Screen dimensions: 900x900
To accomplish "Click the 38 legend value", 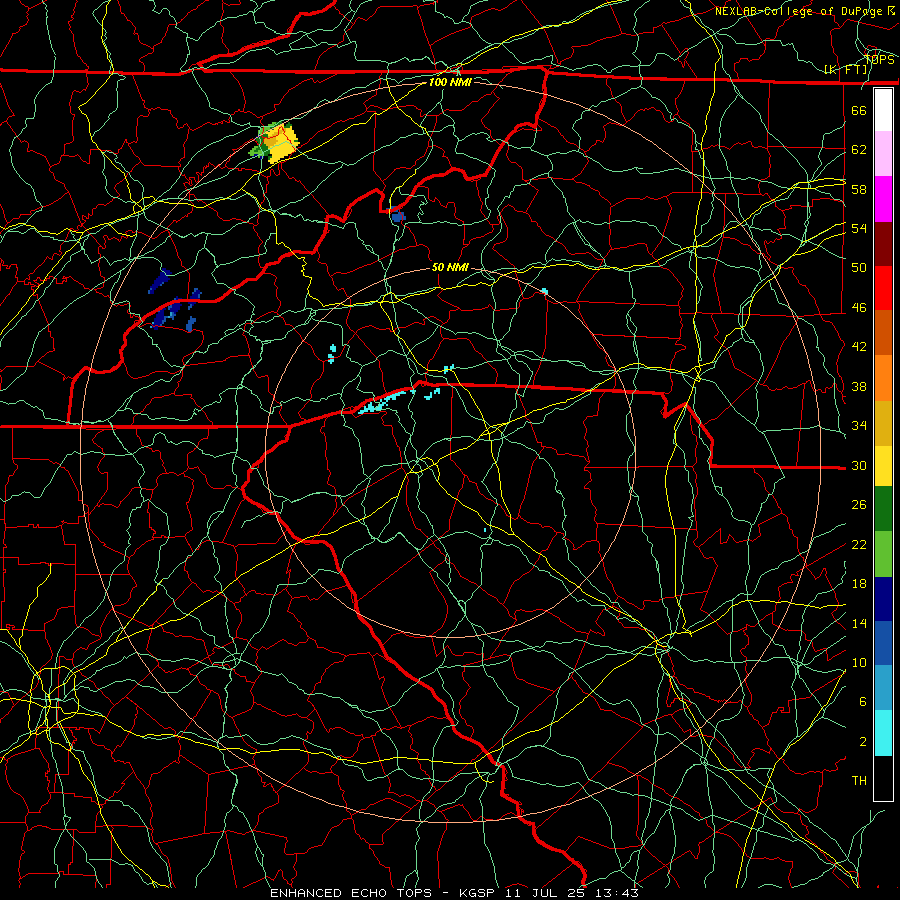I will pyautogui.click(x=859, y=386).
